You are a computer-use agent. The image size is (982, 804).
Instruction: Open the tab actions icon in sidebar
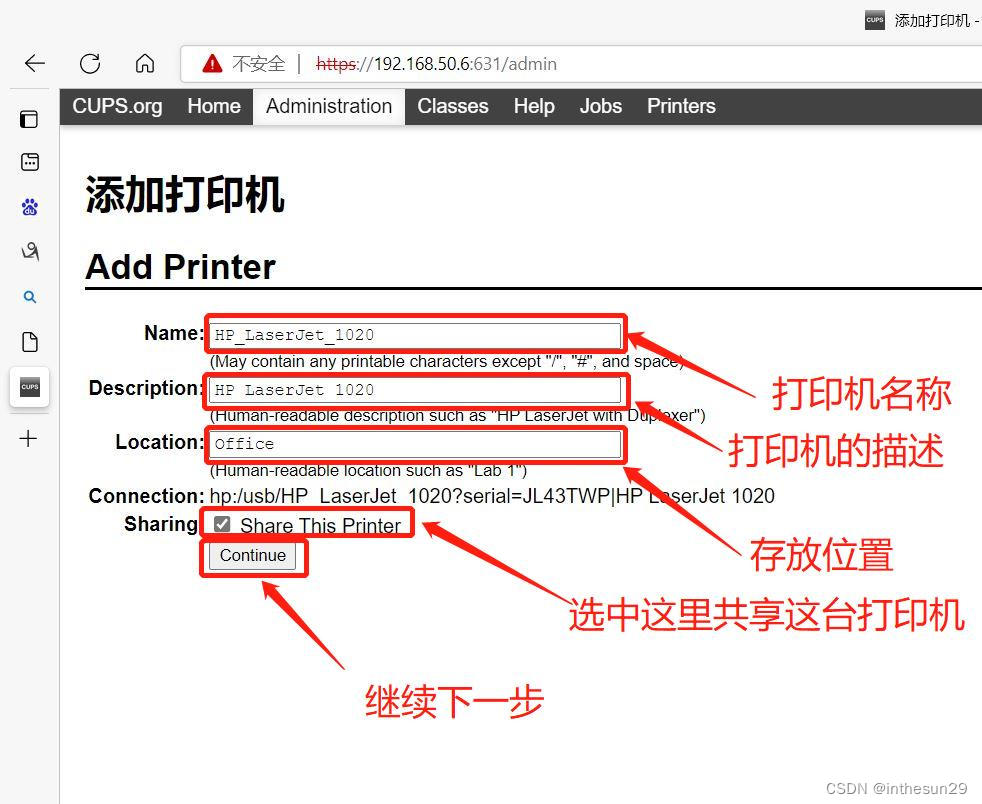29,119
